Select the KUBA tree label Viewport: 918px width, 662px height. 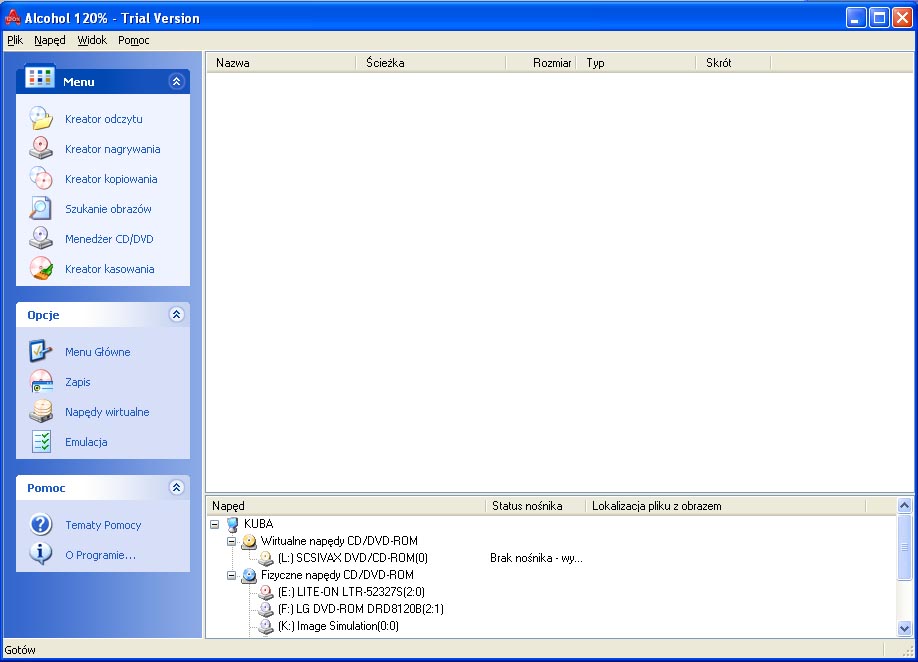(x=259, y=524)
